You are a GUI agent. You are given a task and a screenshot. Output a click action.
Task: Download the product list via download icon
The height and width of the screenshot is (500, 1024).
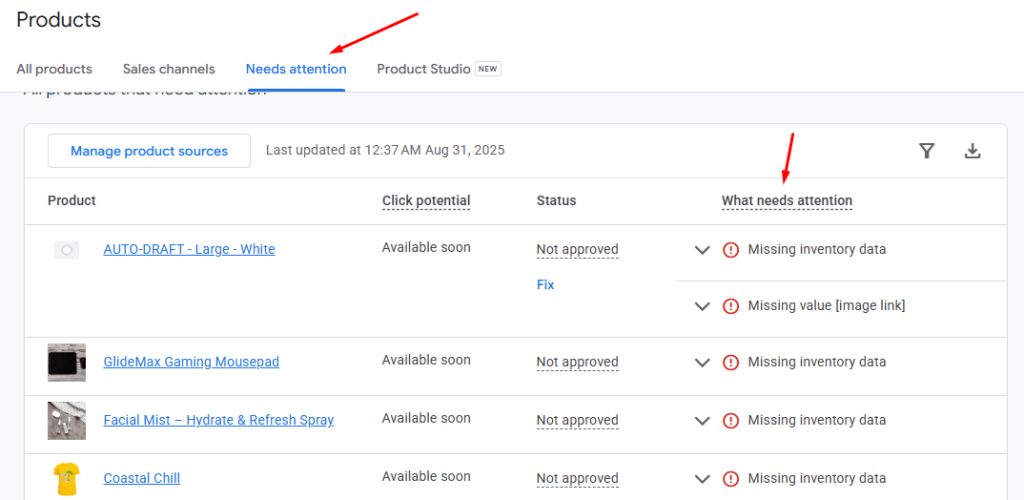972,151
